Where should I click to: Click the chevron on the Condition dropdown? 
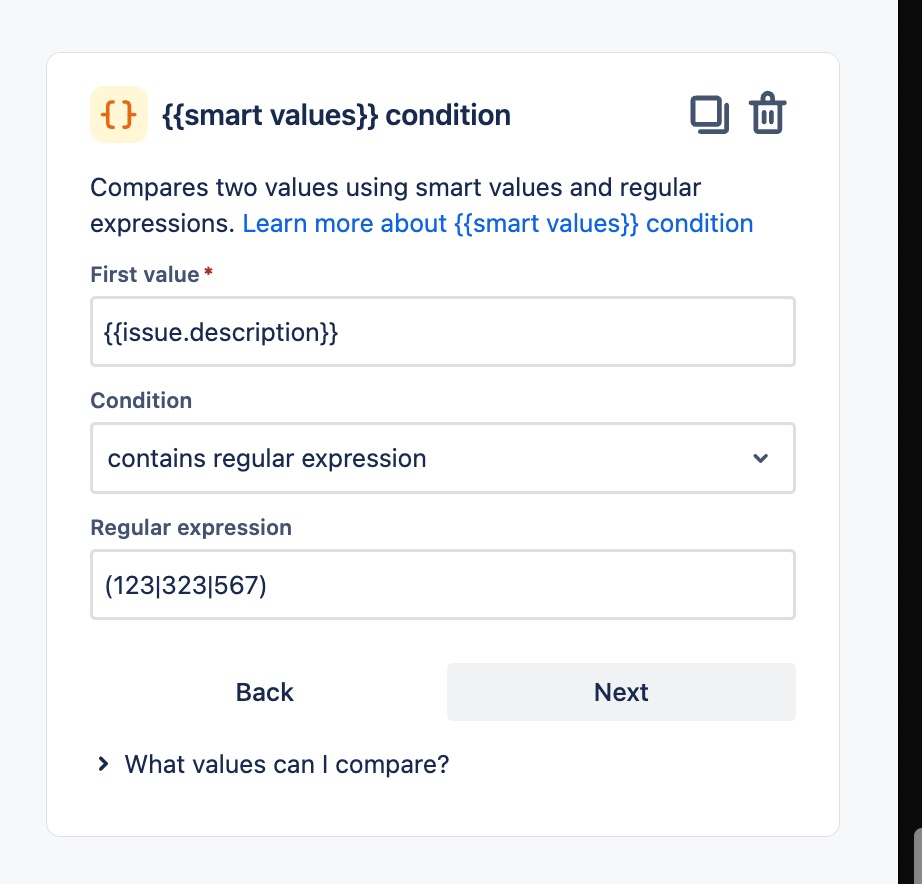761,458
